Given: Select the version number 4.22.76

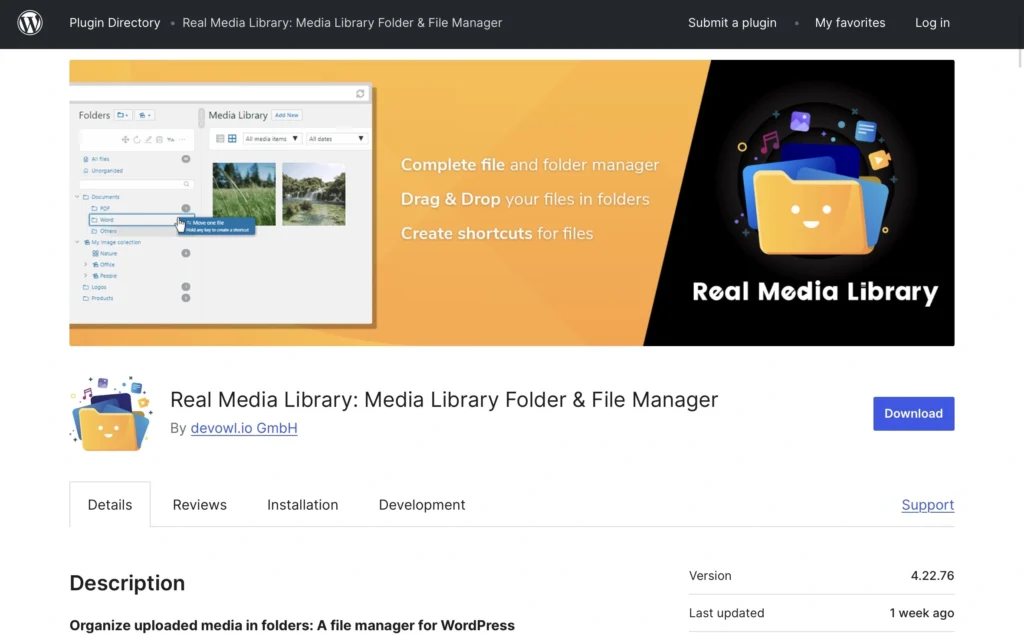Looking at the screenshot, I should (932, 576).
